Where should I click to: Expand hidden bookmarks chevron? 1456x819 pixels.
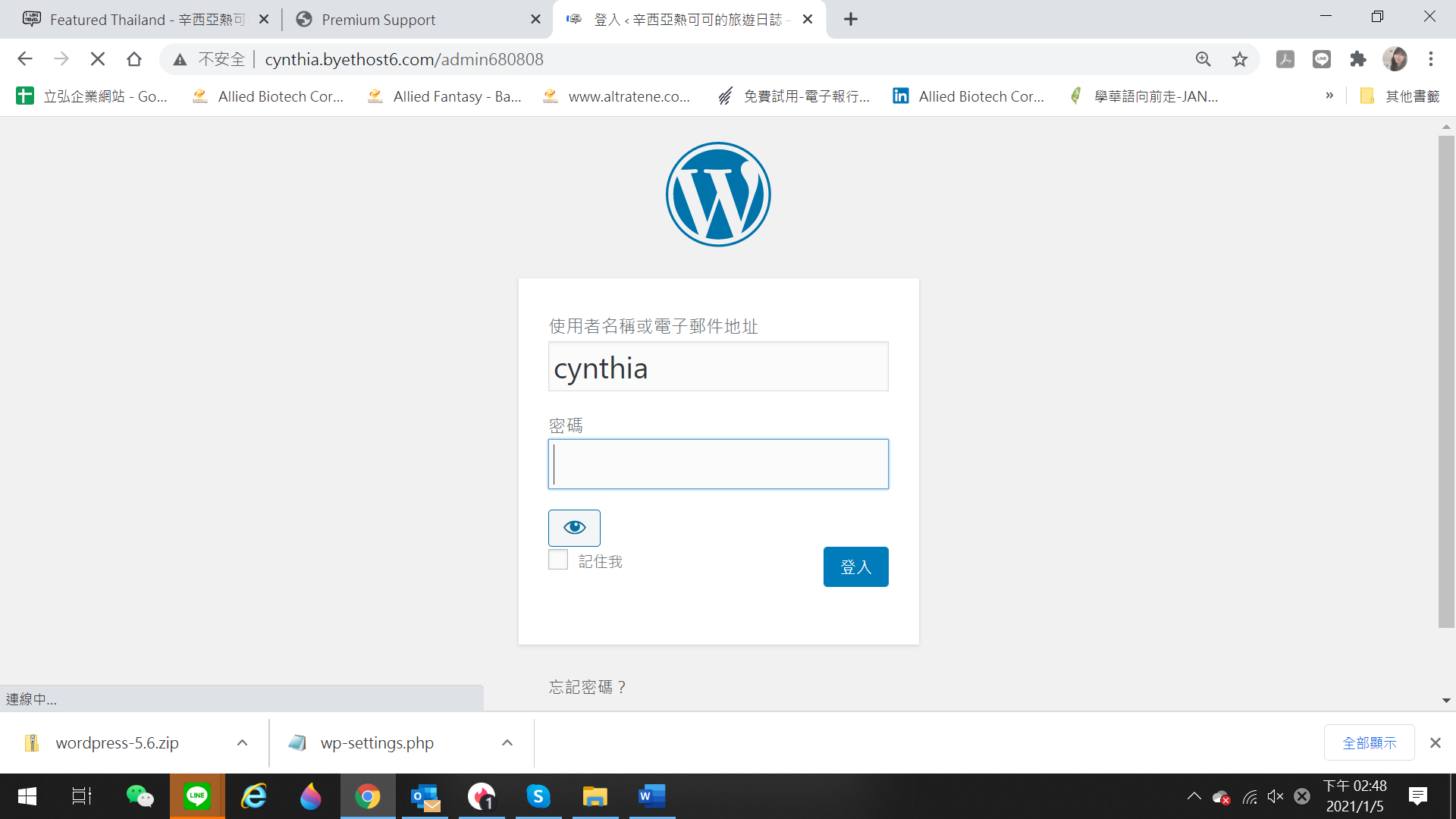pos(1329,96)
